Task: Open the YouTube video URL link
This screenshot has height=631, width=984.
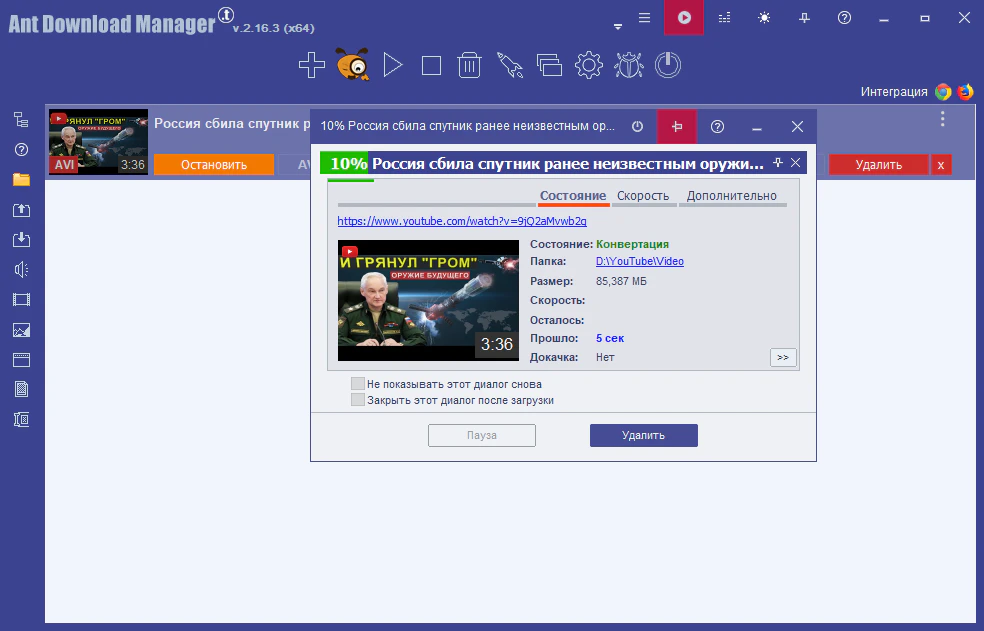Action: click(x=462, y=221)
